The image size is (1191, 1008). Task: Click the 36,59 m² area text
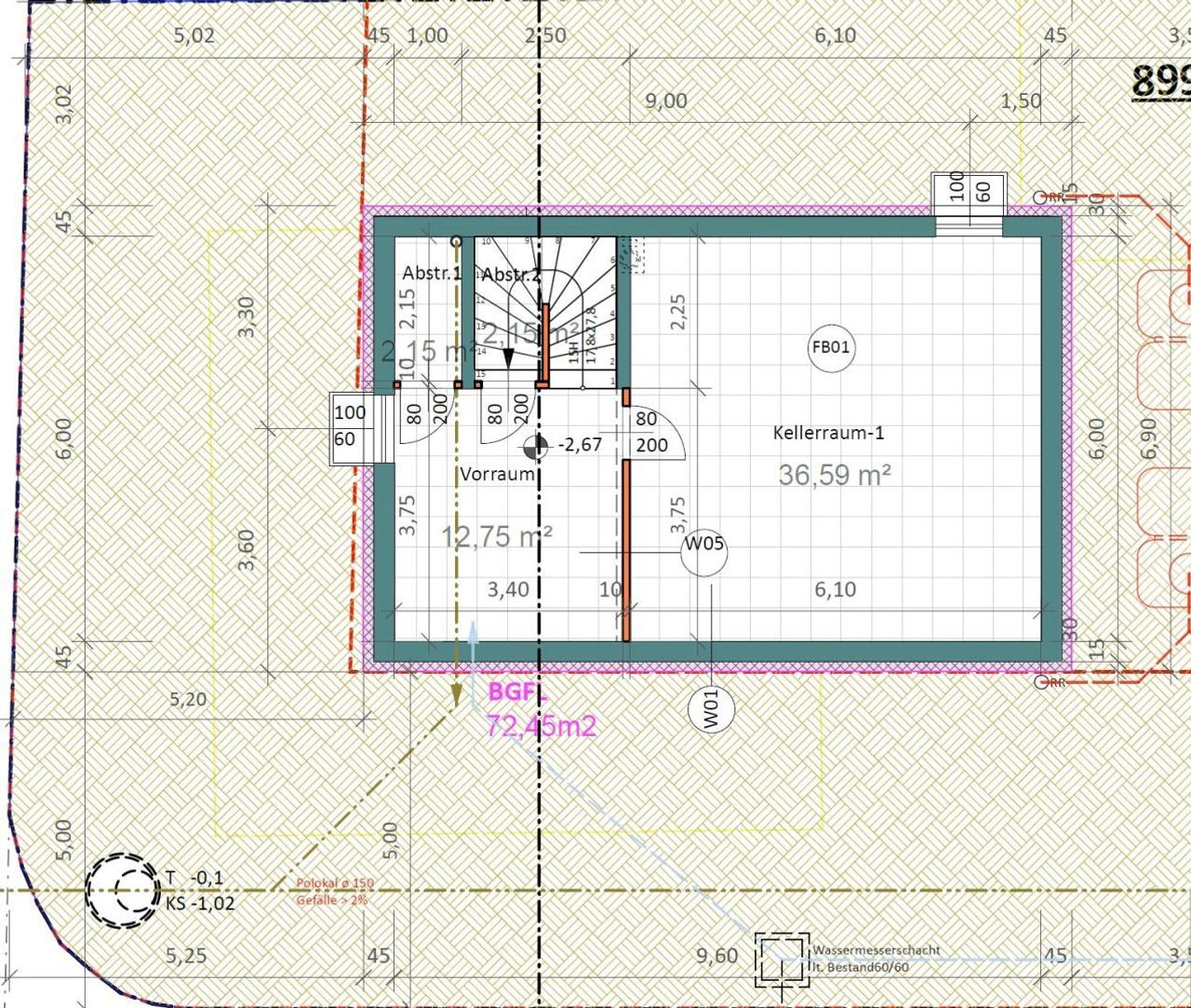[x=835, y=475]
